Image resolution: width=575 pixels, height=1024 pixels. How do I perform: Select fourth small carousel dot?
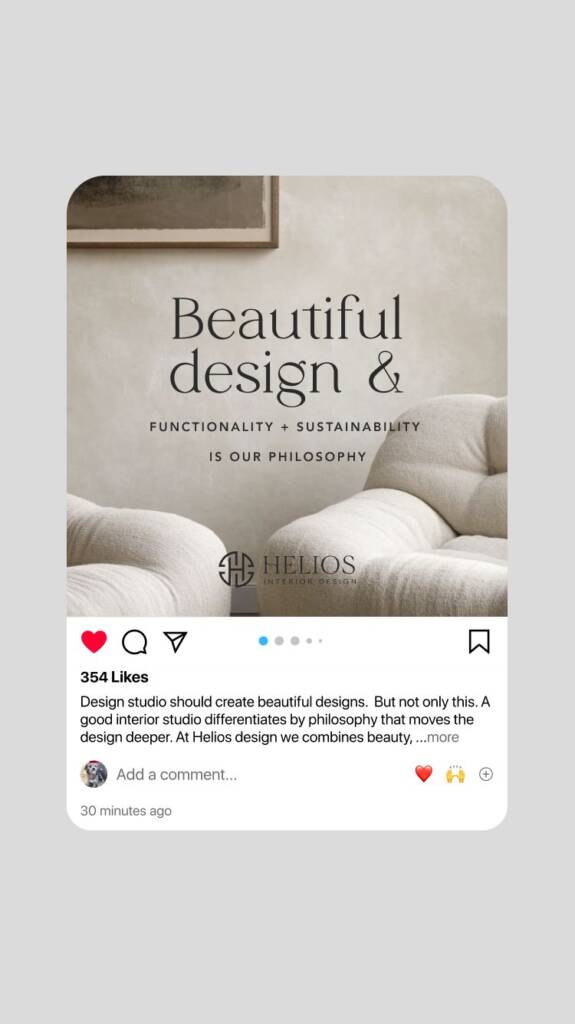309,641
